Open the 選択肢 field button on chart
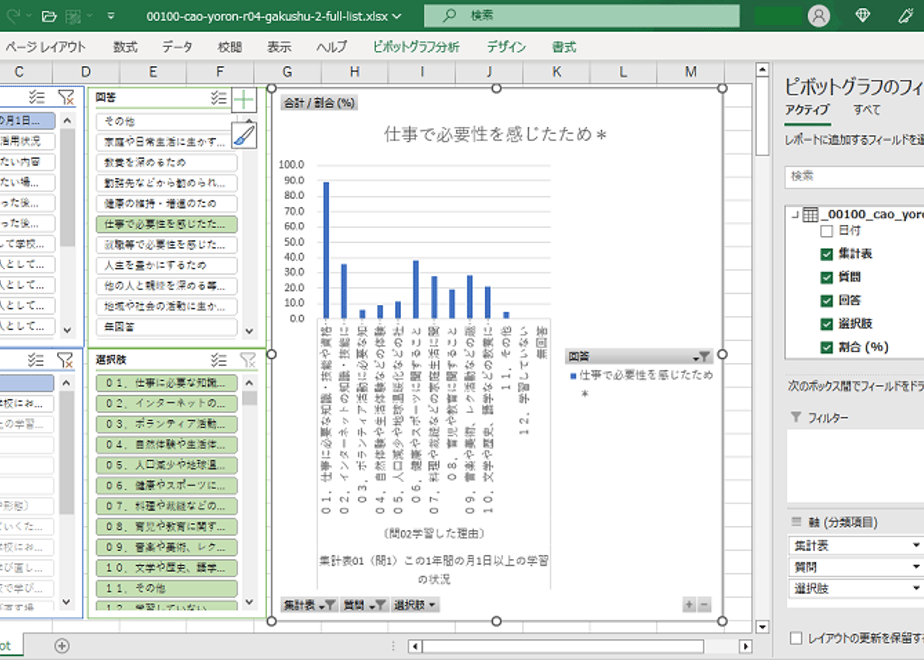This screenshot has width=924, height=660. [415, 605]
